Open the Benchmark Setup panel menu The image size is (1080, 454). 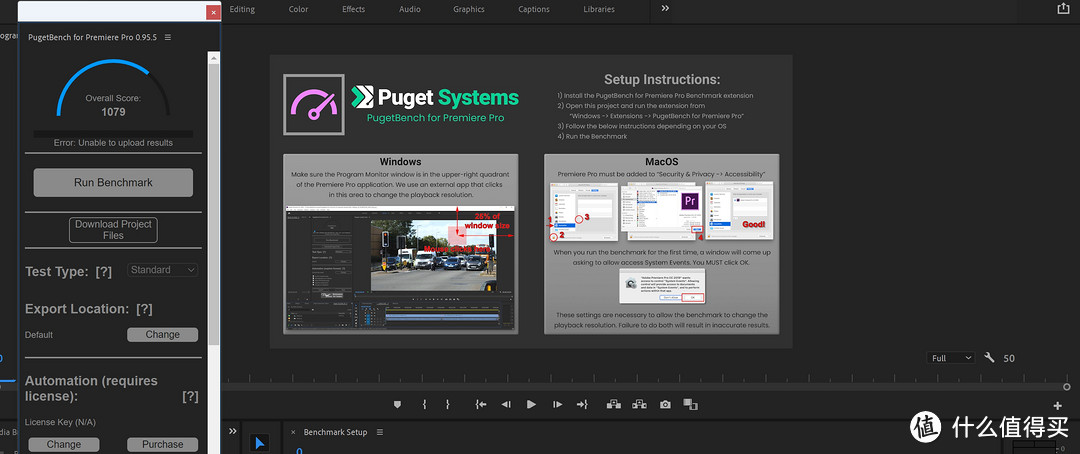coord(382,432)
